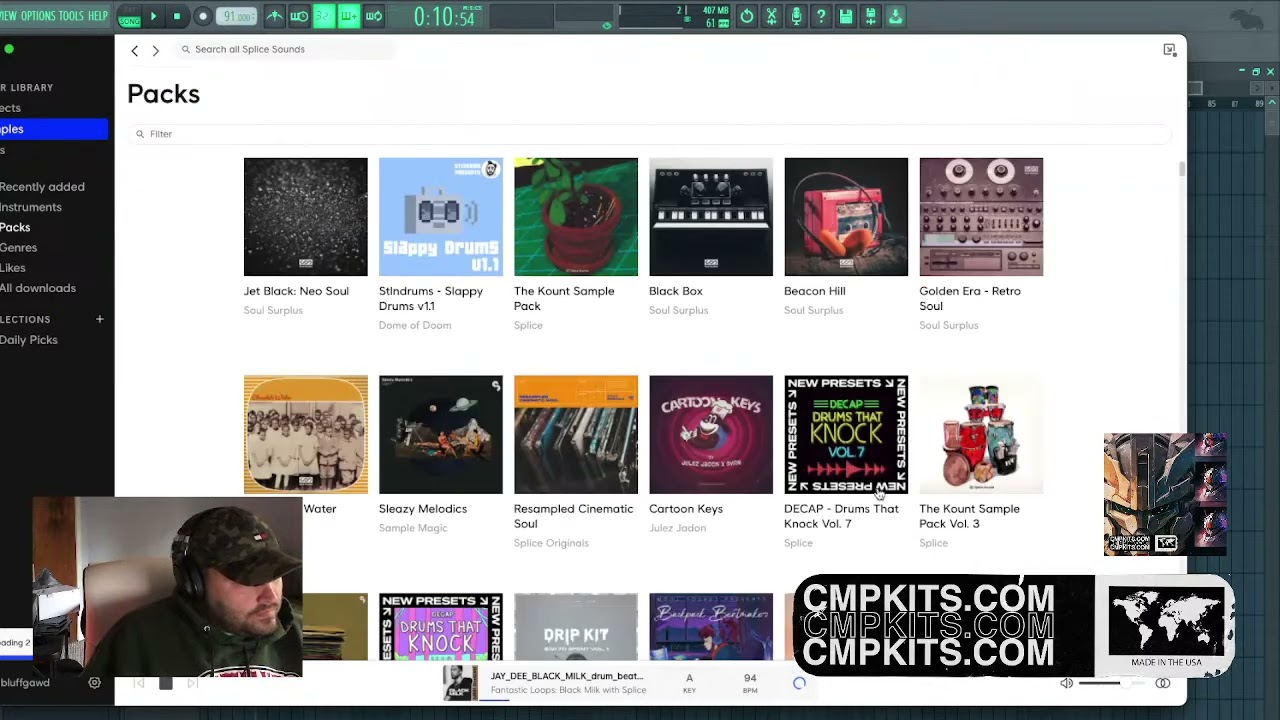Screen dimensions: 1280x720
Task: Stop the Splice player preview
Action: coord(166,683)
